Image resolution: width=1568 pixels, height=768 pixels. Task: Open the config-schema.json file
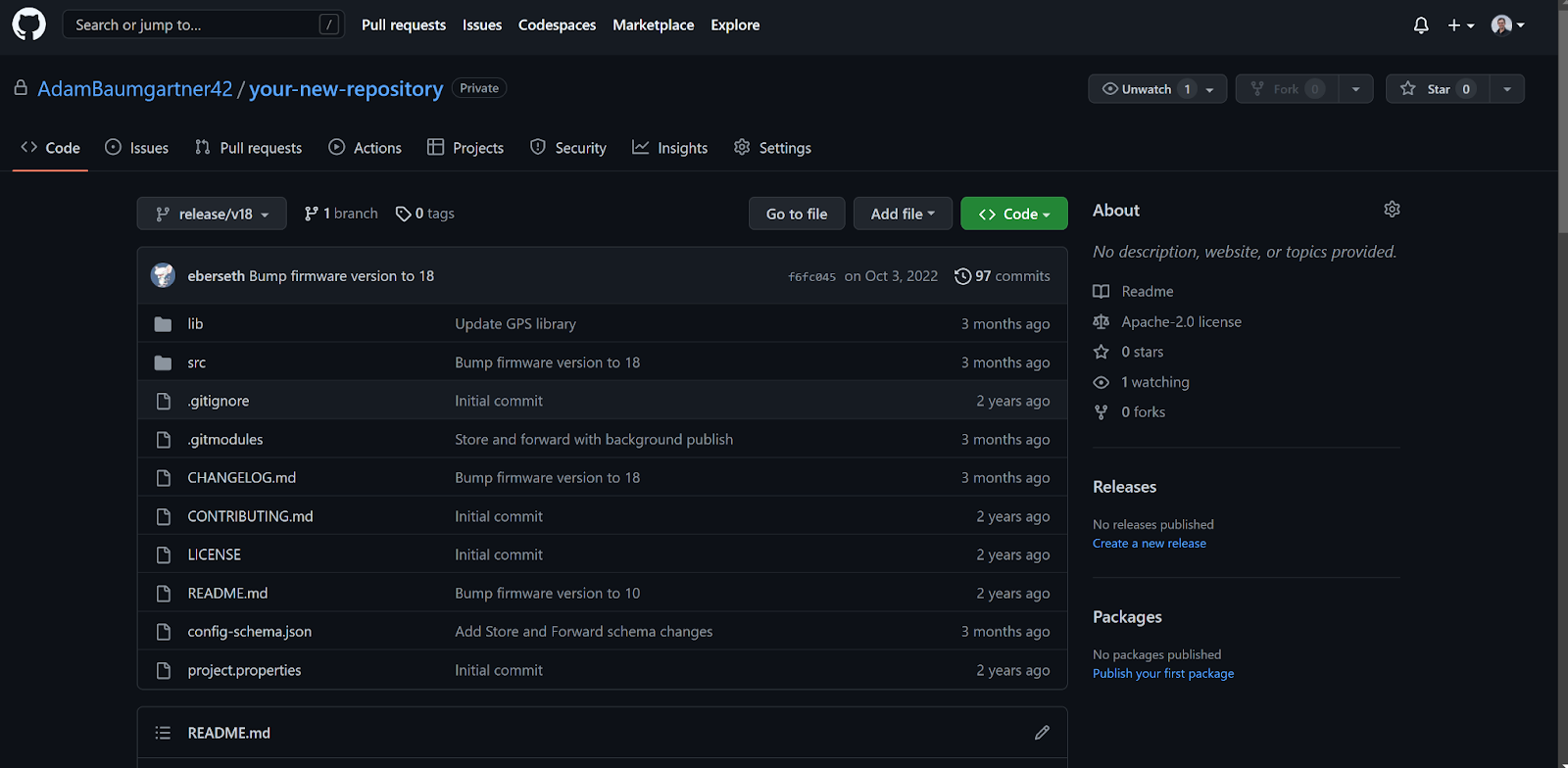tap(250, 632)
